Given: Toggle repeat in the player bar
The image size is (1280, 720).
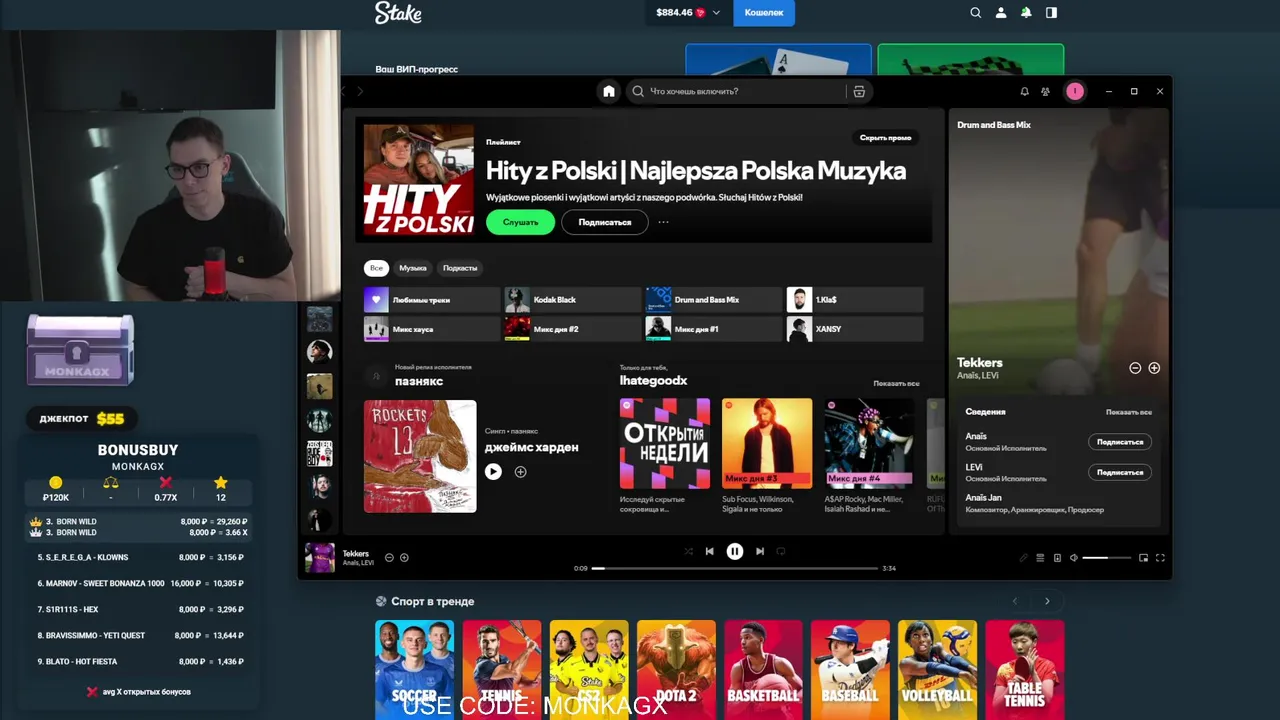Looking at the screenshot, I should pyautogui.click(x=781, y=551).
